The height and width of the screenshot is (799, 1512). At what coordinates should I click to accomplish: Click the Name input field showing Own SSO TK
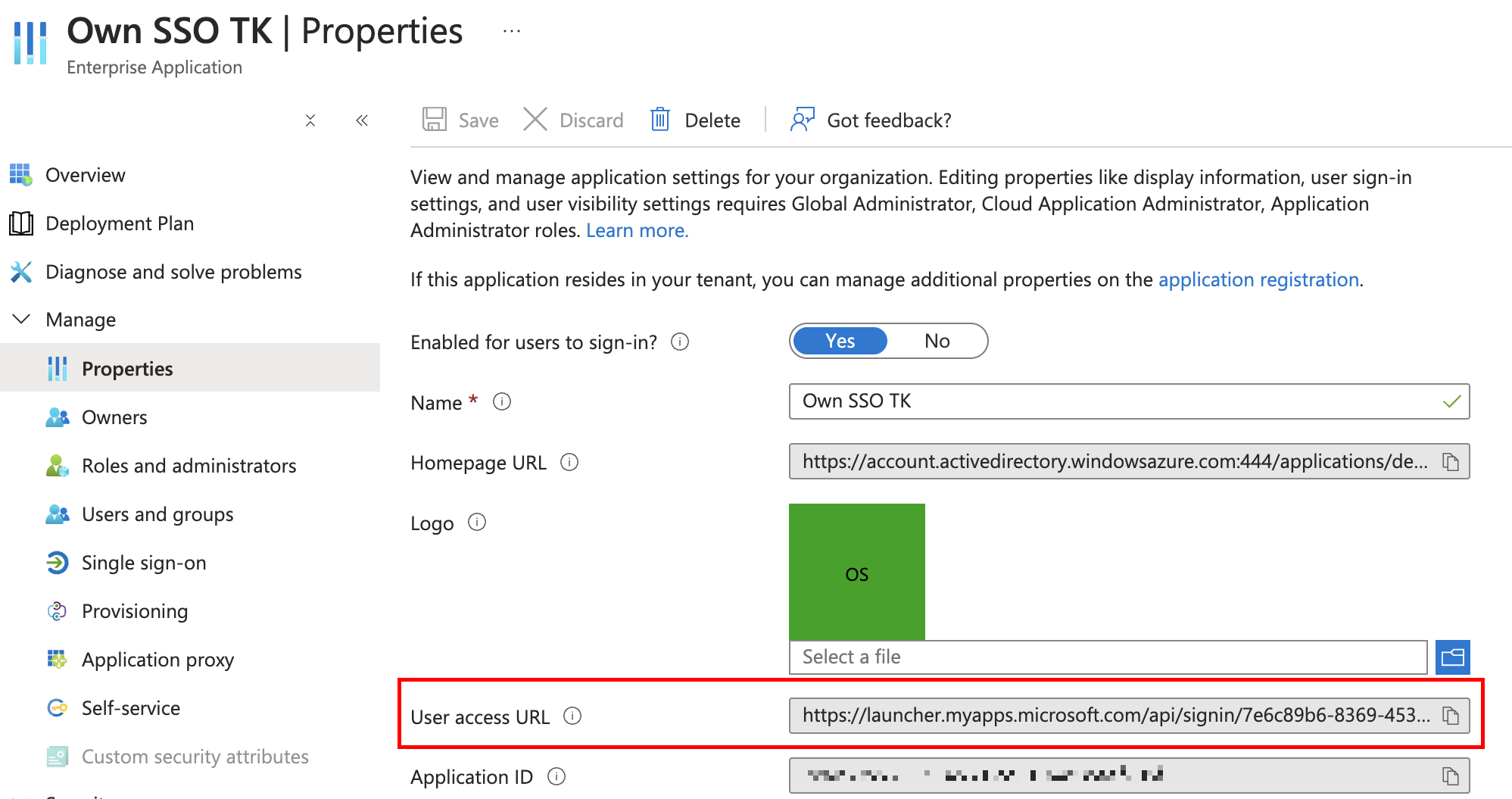(x=1060, y=401)
